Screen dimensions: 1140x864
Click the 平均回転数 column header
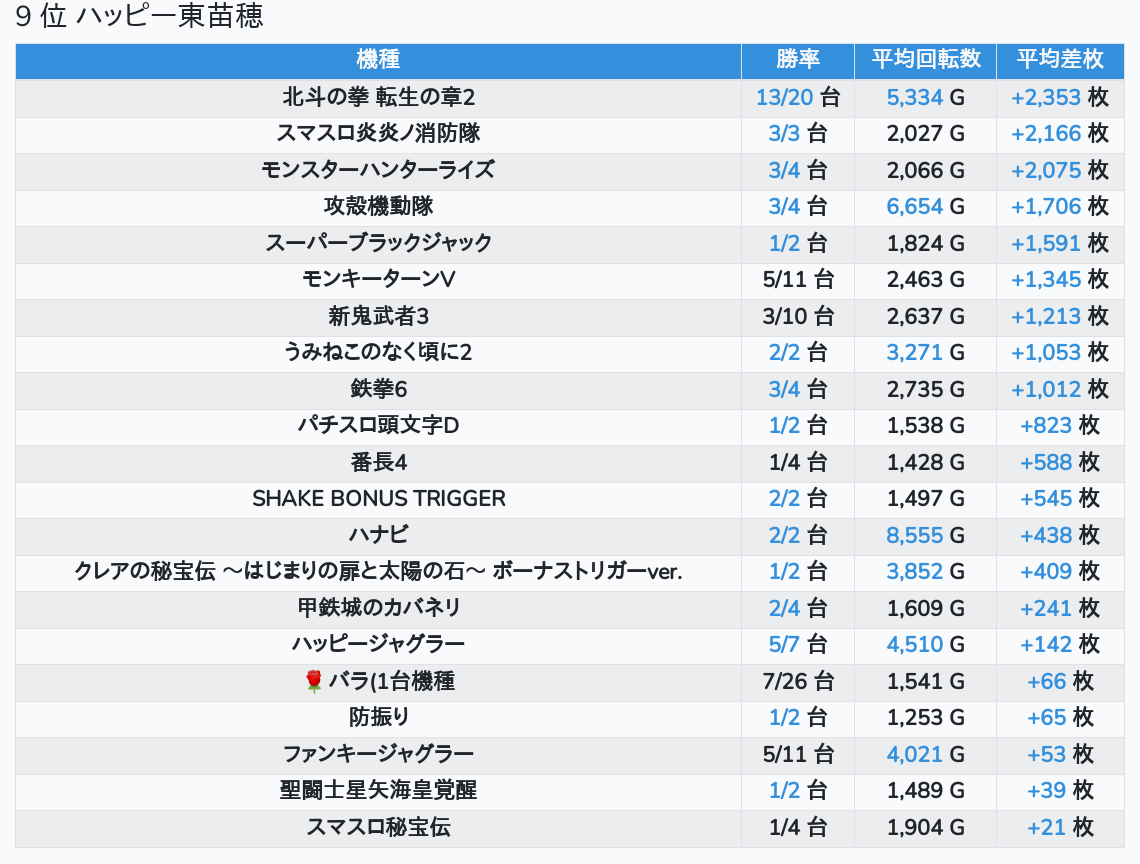pos(925,59)
